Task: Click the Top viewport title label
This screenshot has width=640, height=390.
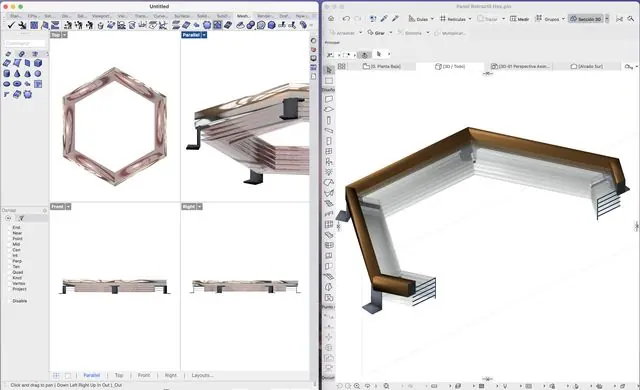Action: click(55, 35)
